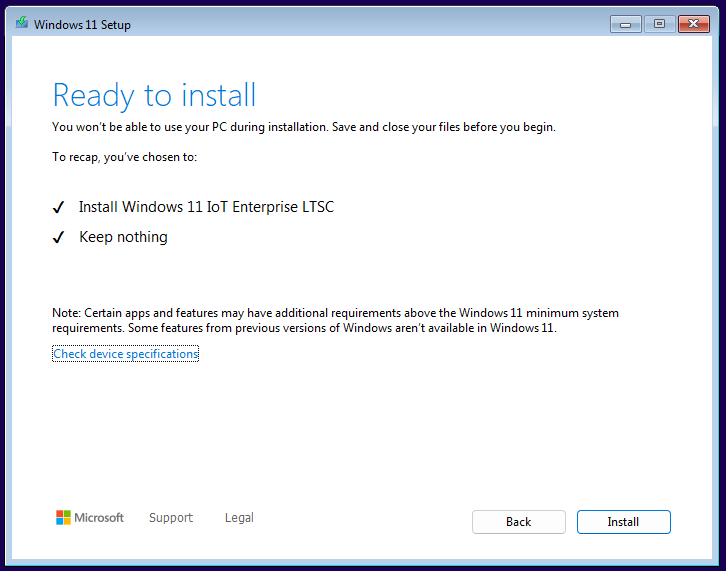Minimize the Windows 11 Setup window
The image size is (726, 571).
click(626, 24)
